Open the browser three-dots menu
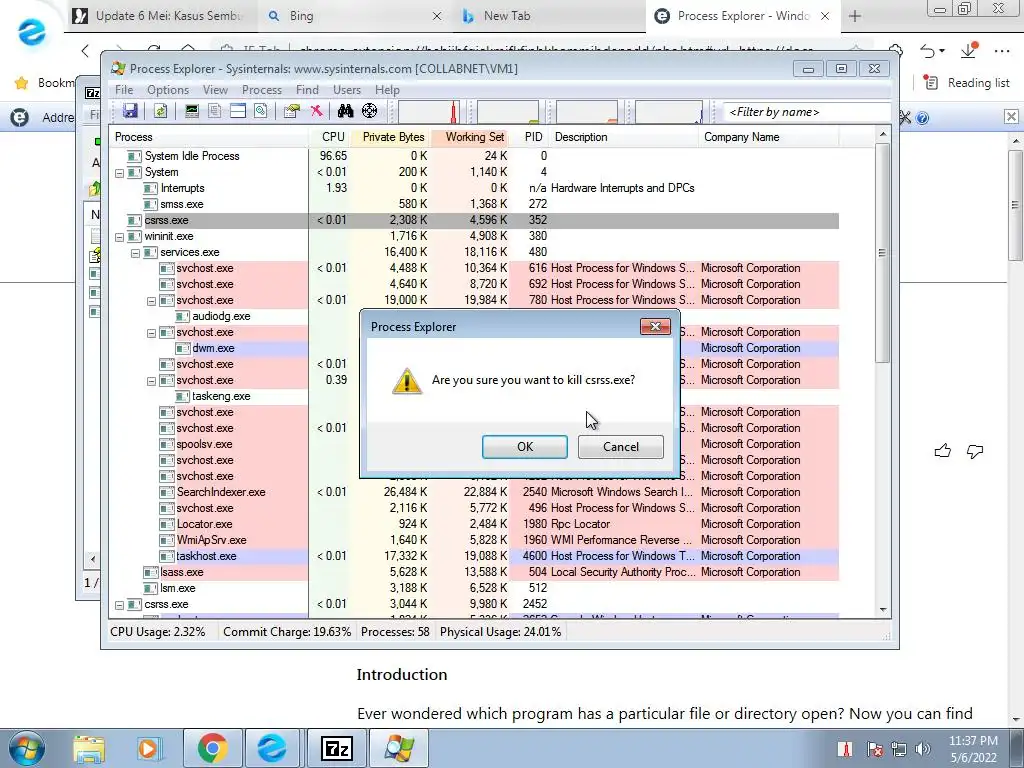 [1002, 50]
